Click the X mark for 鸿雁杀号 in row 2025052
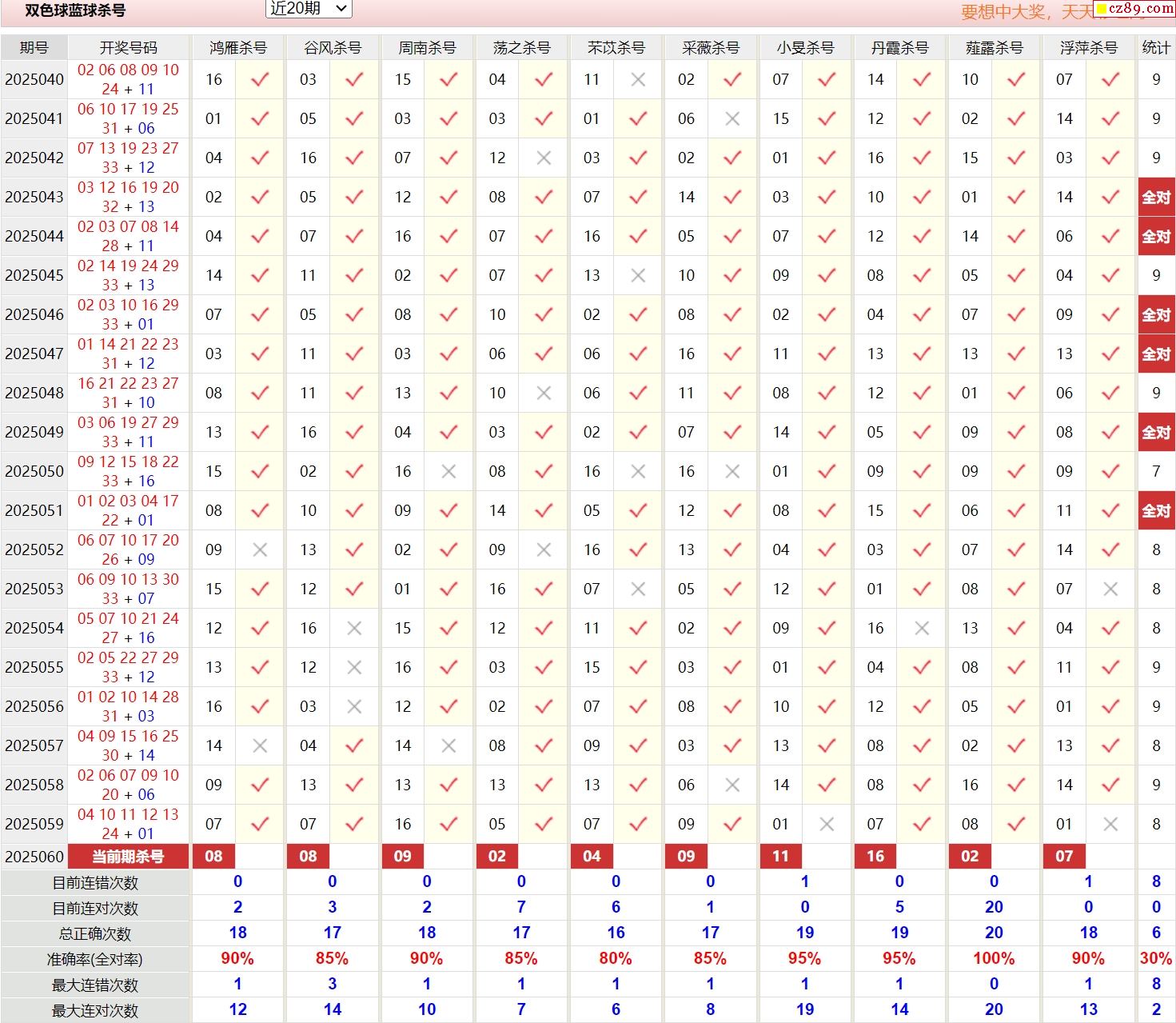Viewport: 1176px width, 1023px height. point(260,549)
